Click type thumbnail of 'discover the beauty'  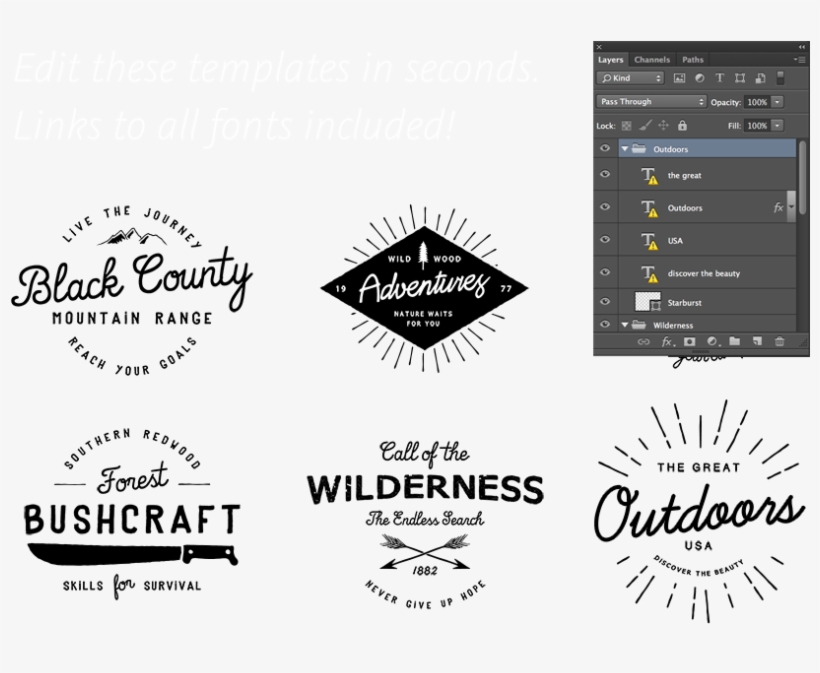649,273
